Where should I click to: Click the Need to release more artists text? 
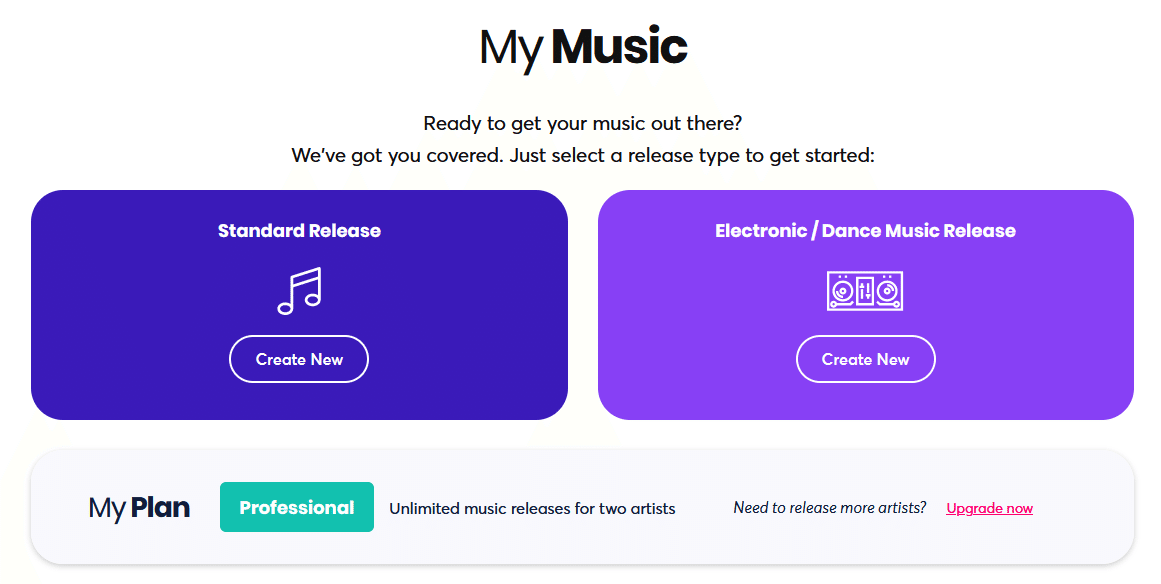click(x=830, y=508)
